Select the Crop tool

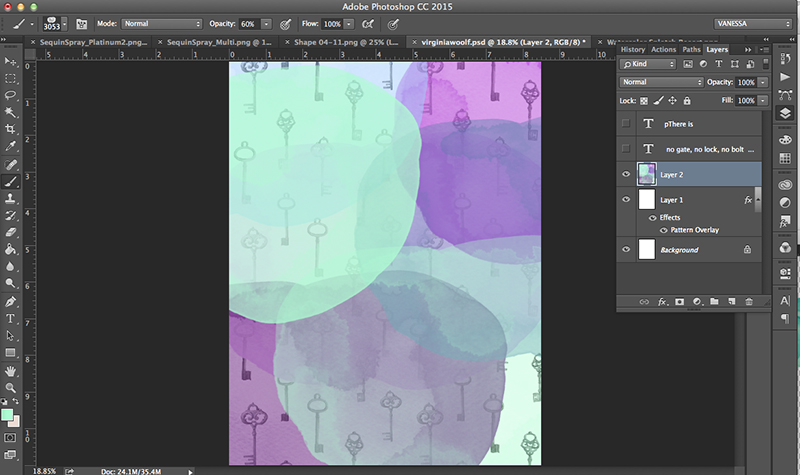[10, 129]
